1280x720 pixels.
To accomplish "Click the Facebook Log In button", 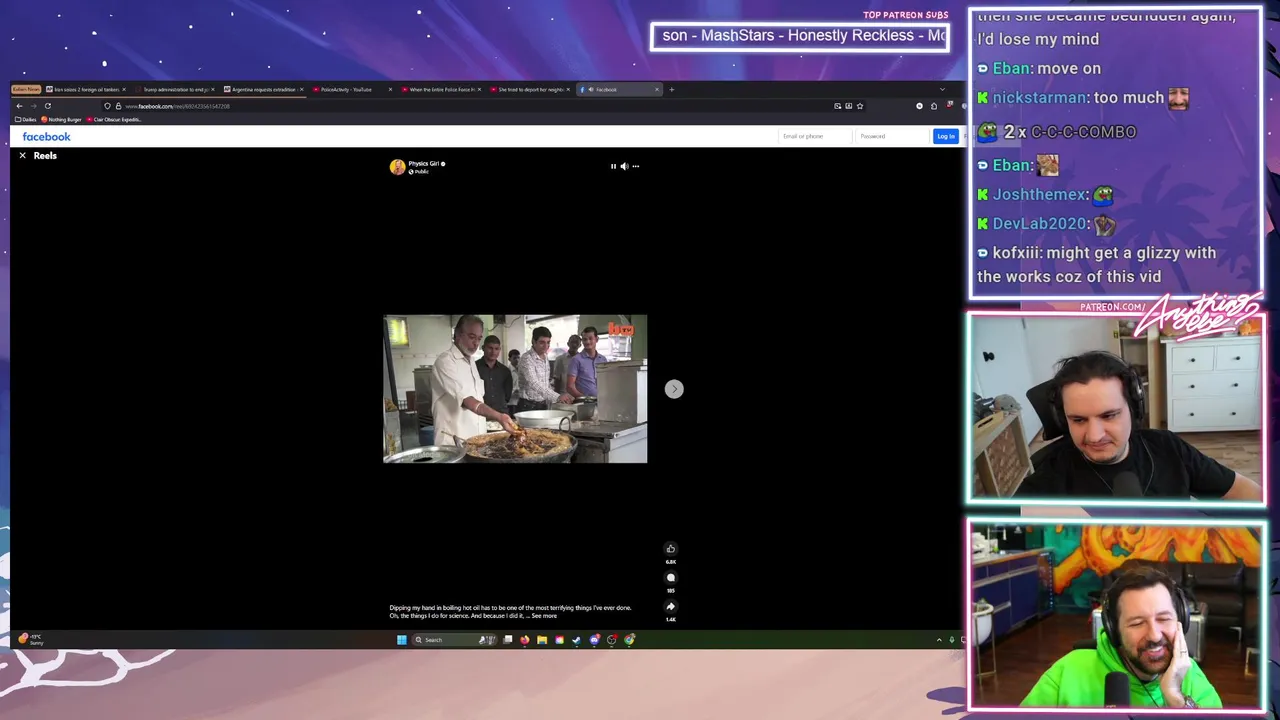I will pos(945,136).
